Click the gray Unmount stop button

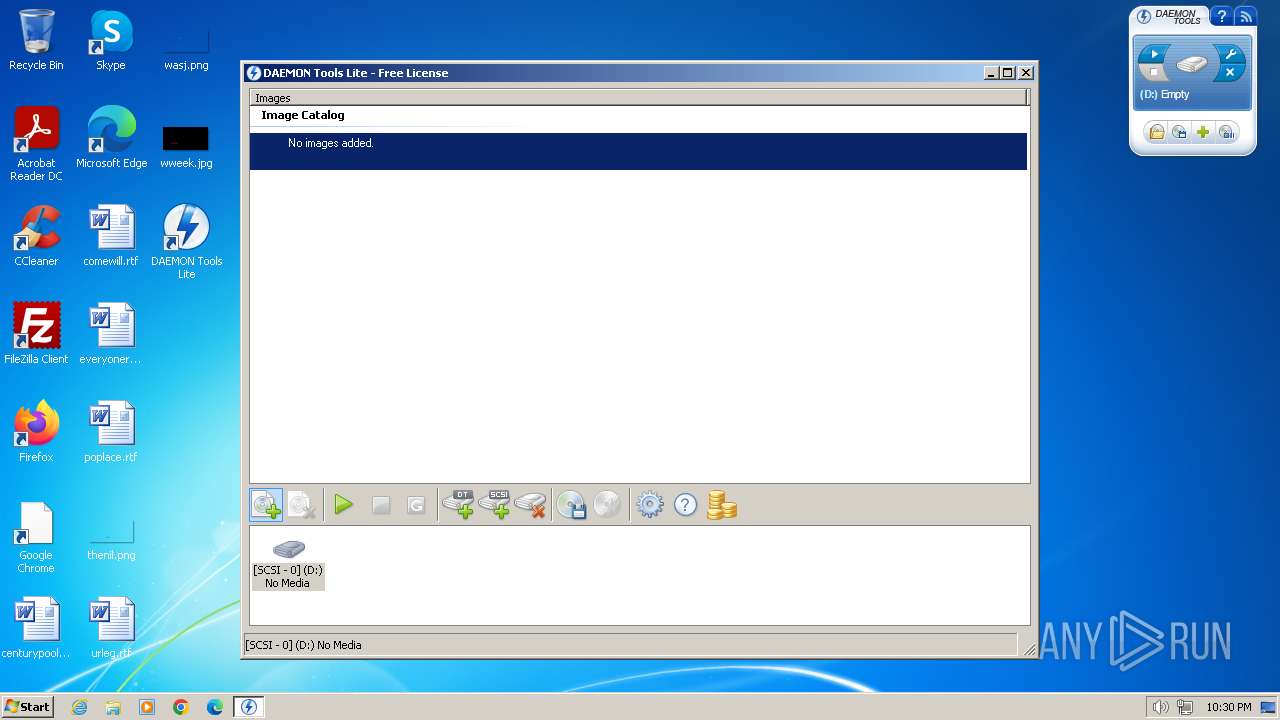click(x=381, y=506)
